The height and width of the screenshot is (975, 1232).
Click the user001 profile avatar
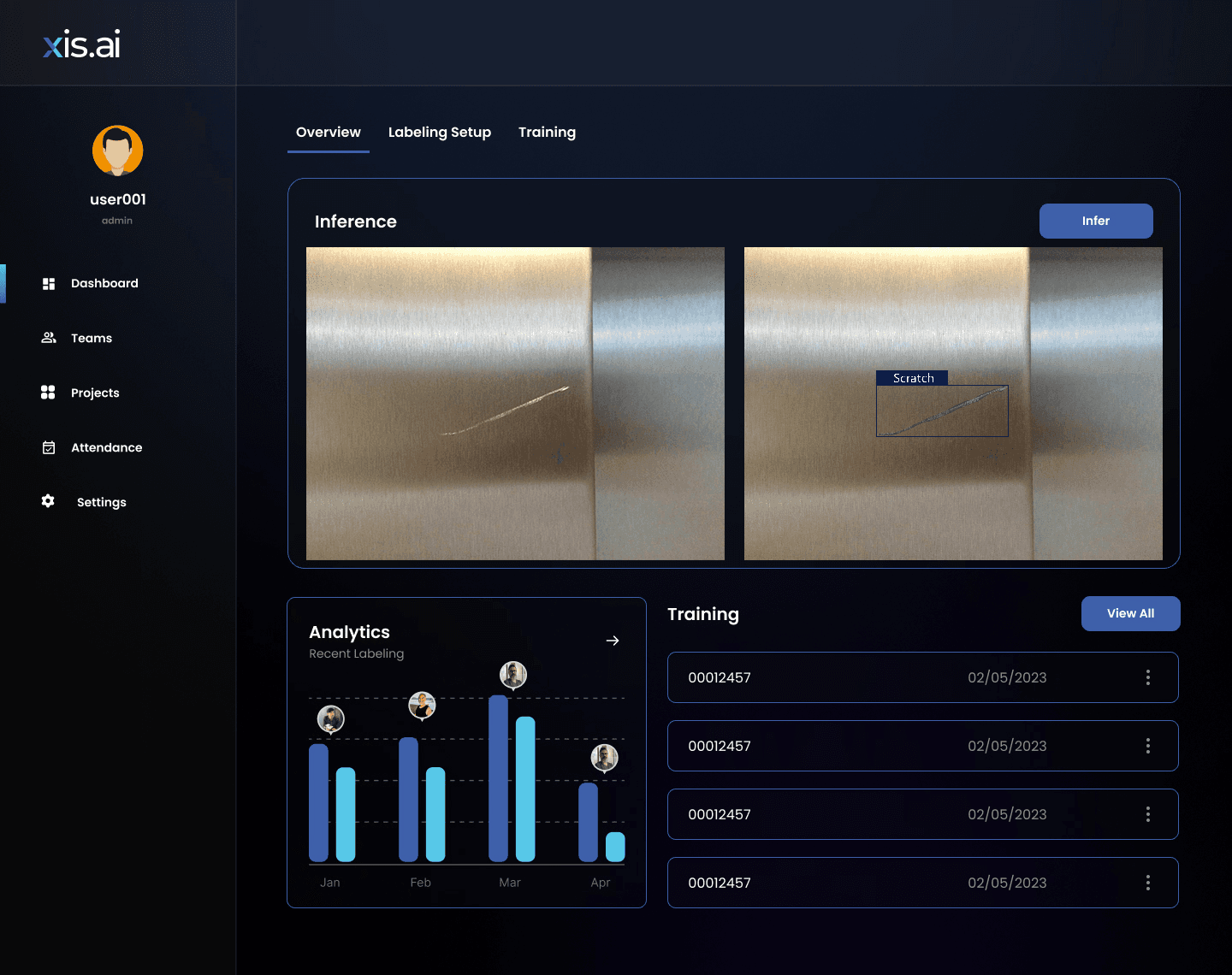point(117,151)
